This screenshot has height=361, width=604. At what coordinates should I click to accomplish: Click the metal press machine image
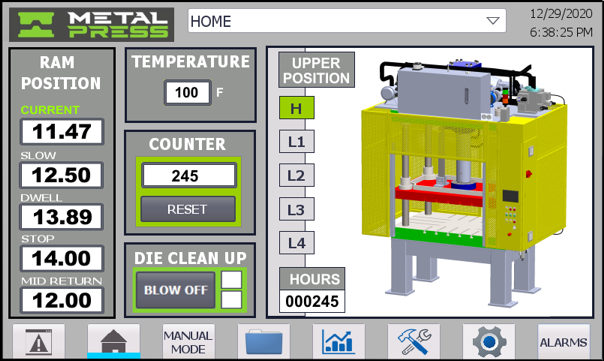click(x=464, y=183)
